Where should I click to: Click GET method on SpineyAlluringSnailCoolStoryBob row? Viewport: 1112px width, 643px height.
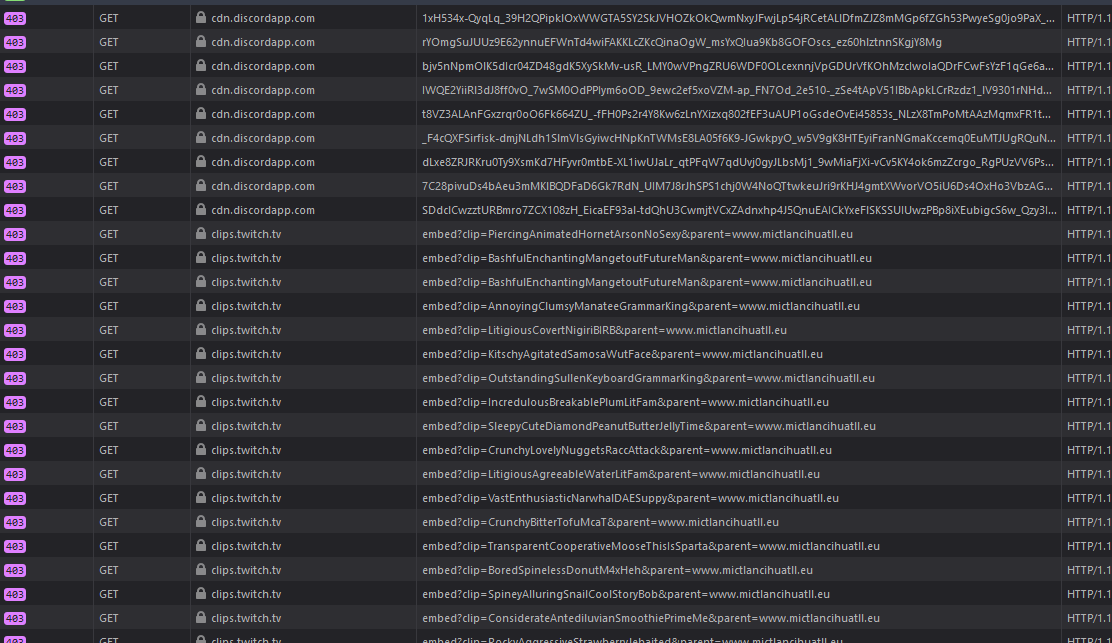[x=109, y=594]
